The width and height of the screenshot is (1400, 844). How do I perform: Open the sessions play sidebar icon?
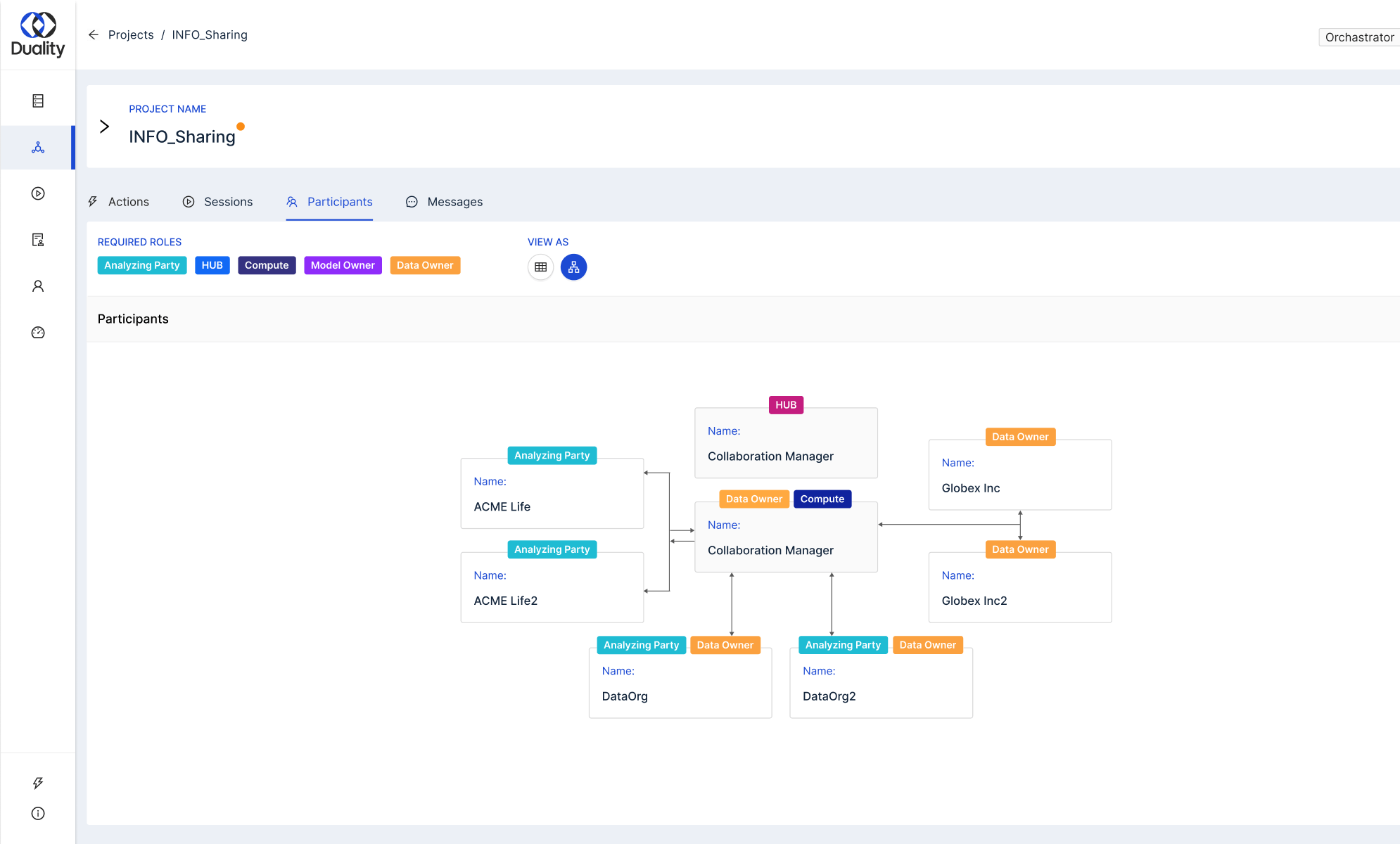pos(38,193)
